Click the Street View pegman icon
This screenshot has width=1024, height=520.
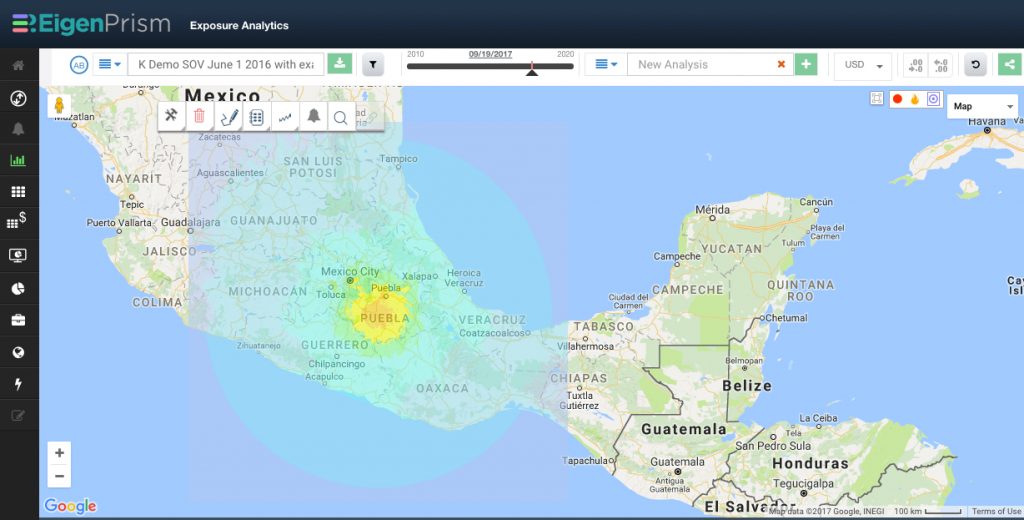pos(59,106)
